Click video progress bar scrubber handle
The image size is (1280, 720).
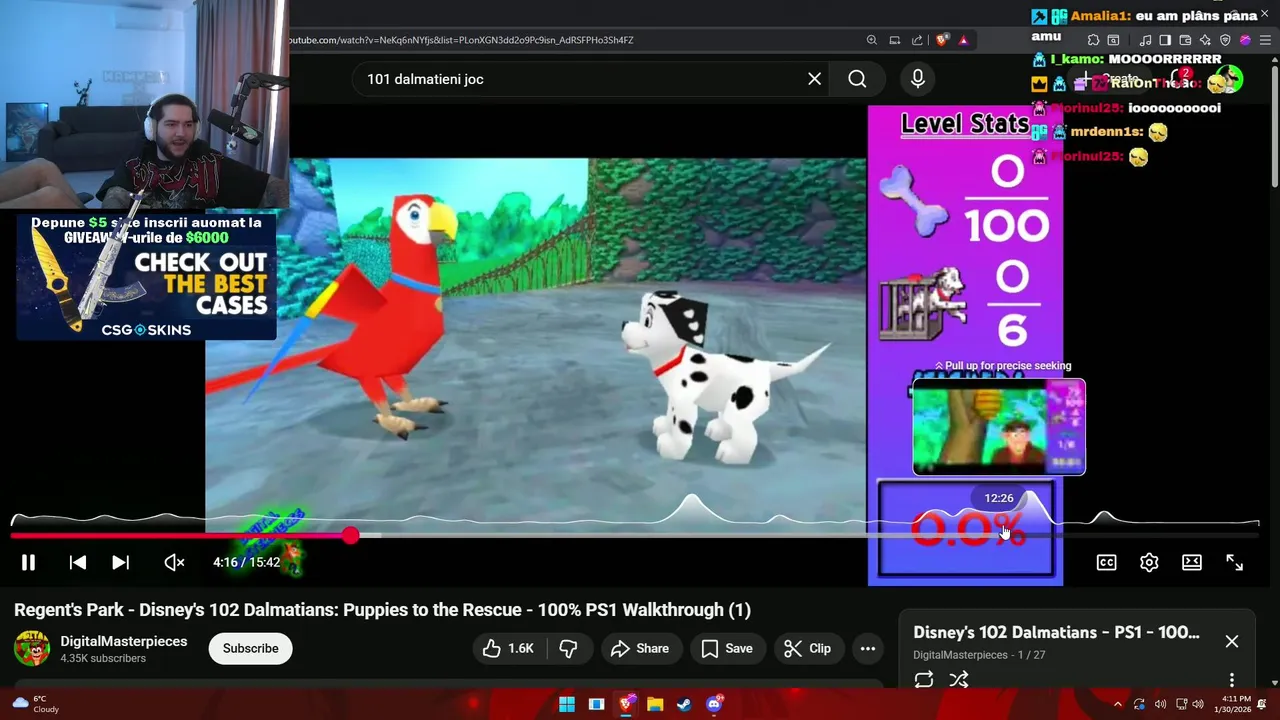(350, 536)
